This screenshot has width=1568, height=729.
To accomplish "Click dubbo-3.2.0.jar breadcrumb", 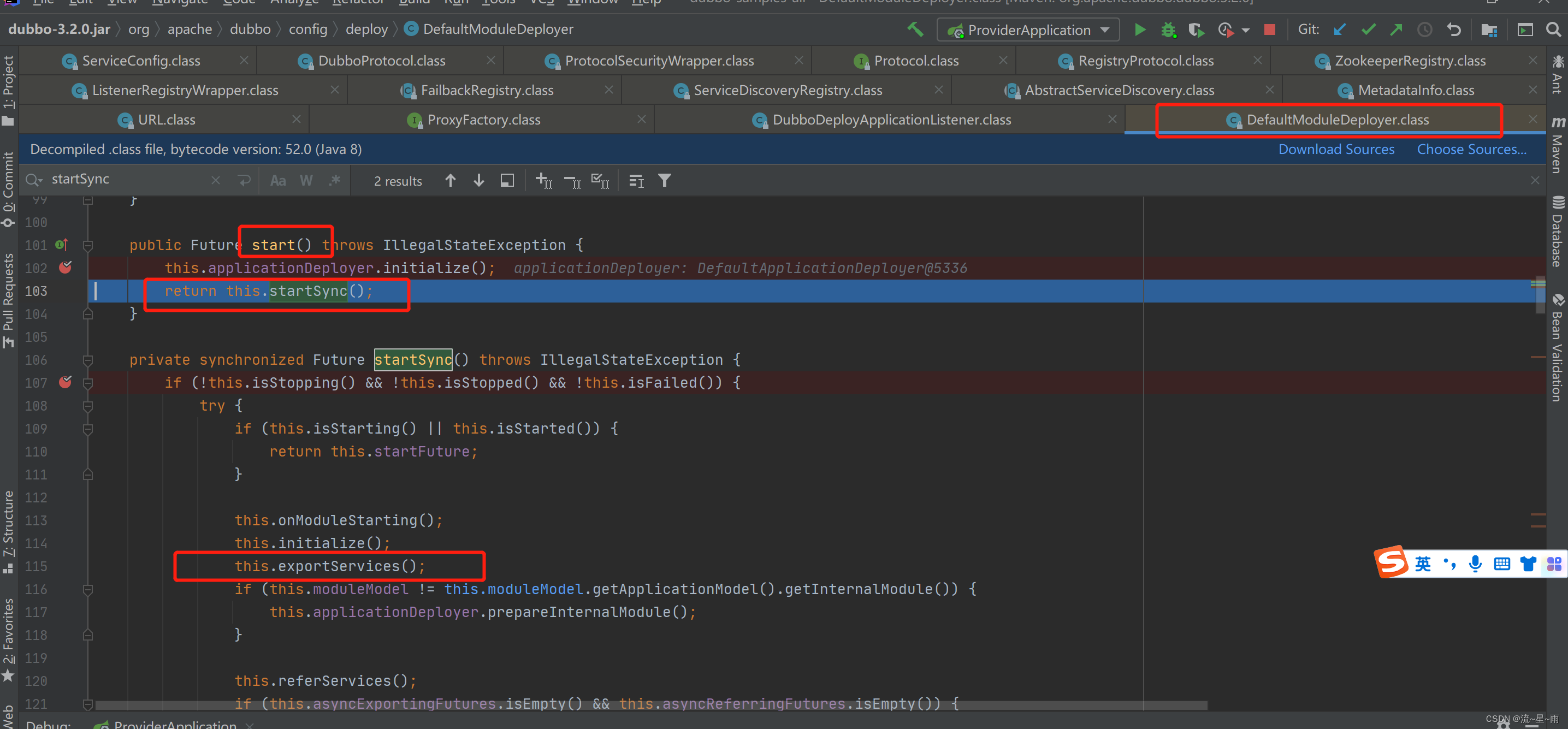I will point(59,28).
